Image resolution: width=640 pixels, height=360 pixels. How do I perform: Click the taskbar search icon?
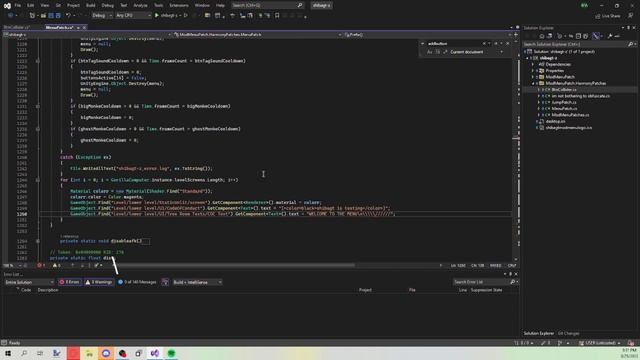click(x=24, y=353)
